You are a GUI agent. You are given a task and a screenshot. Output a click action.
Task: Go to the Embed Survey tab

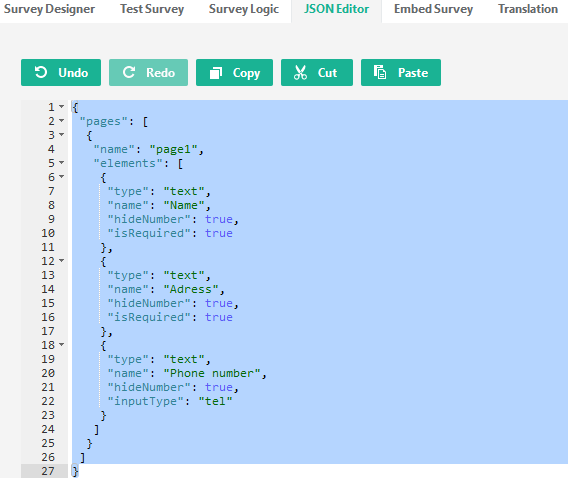click(434, 9)
